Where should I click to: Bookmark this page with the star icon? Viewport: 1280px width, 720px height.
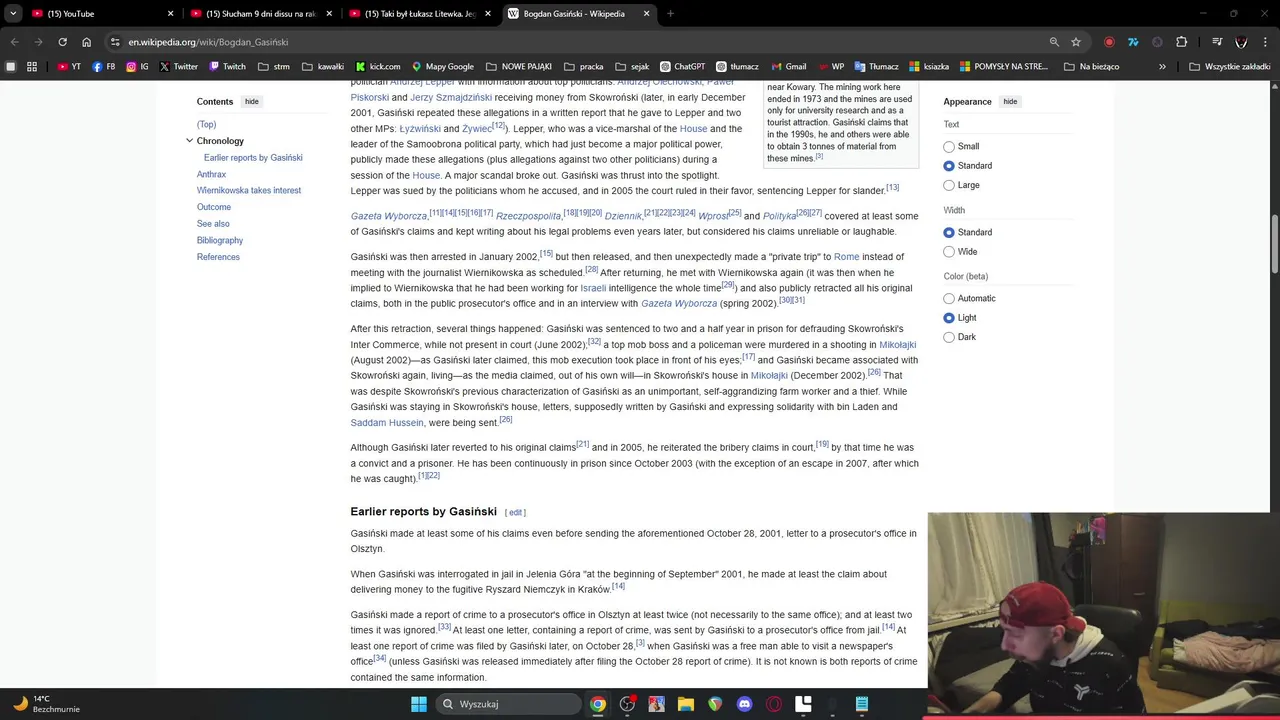pyautogui.click(x=1076, y=42)
